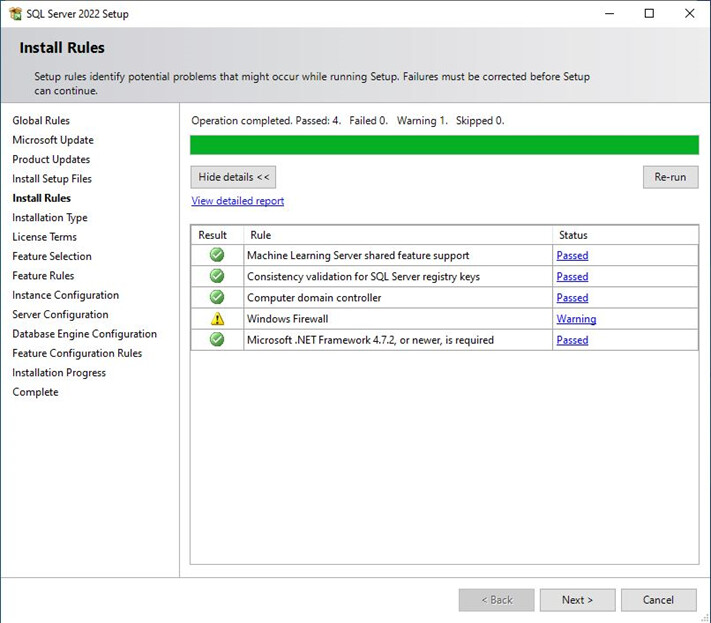Collapse results with Hide details button
The image size is (711, 623).
pos(233,177)
